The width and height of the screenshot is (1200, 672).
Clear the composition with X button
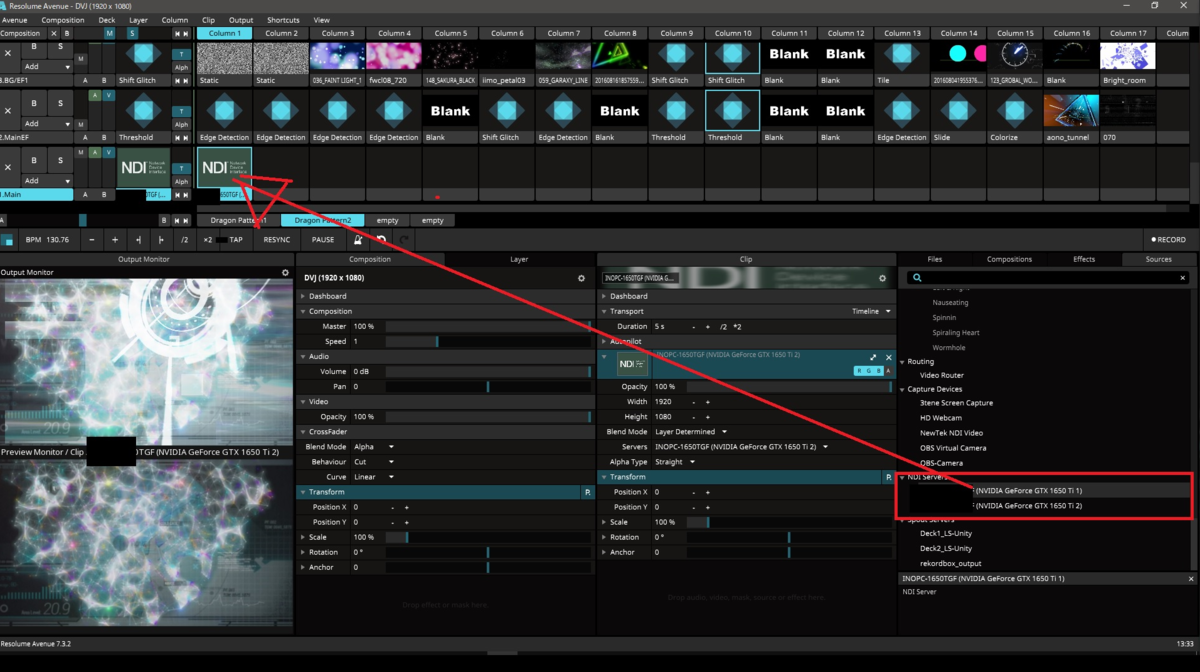pos(54,33)
